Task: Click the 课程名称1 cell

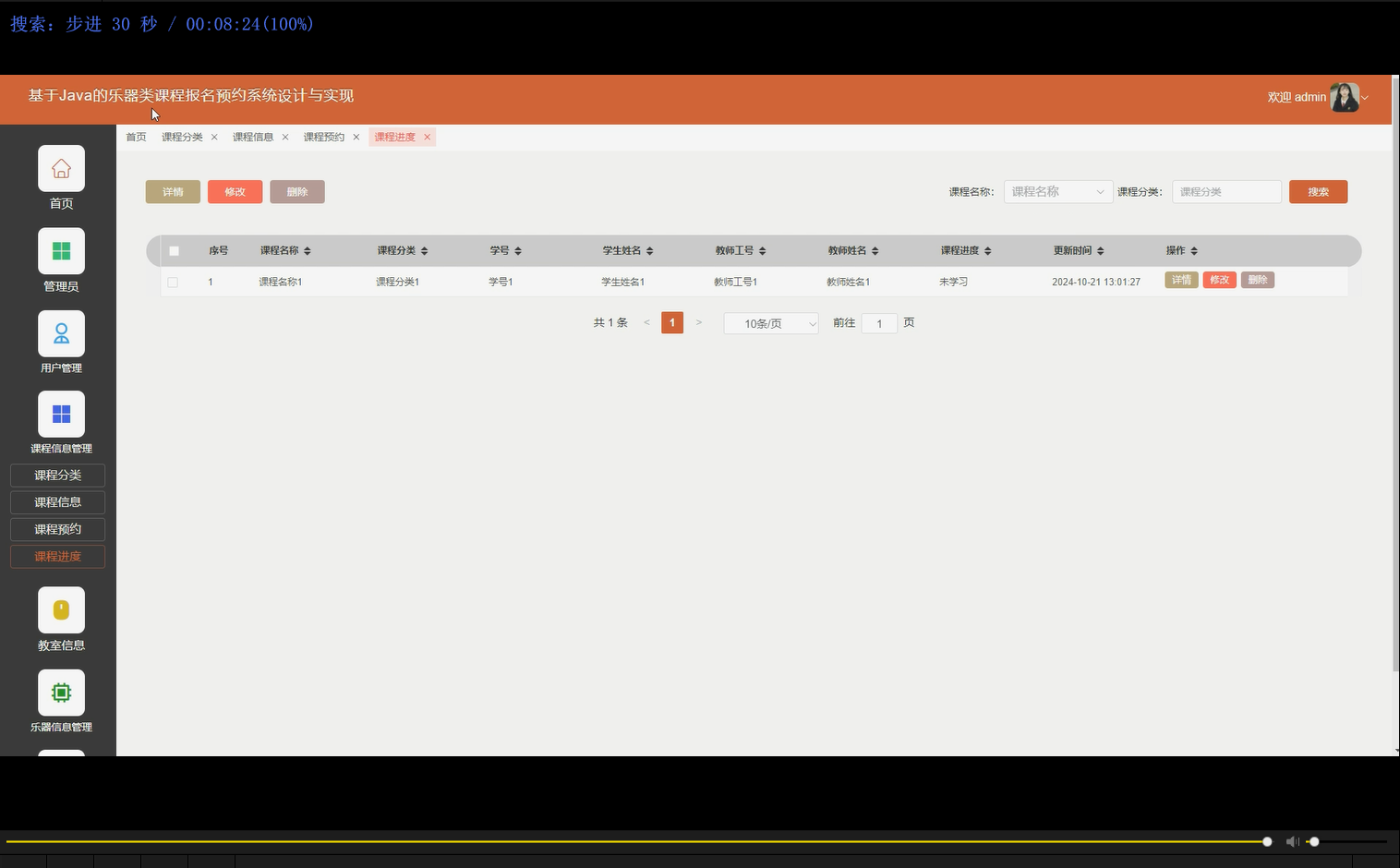Action: 281,282
